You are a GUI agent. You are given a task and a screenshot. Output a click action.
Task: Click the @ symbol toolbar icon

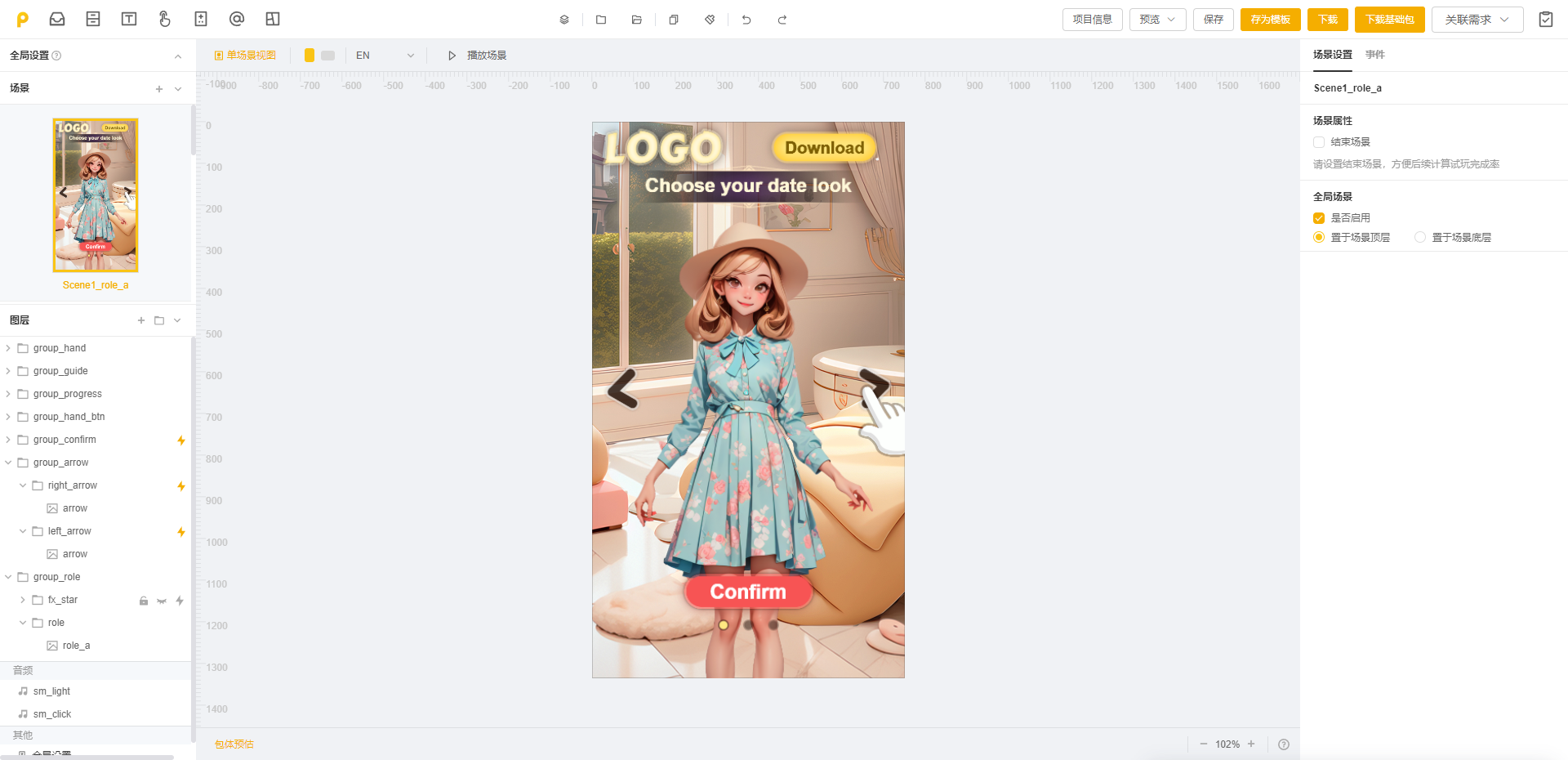pos(237,19)
